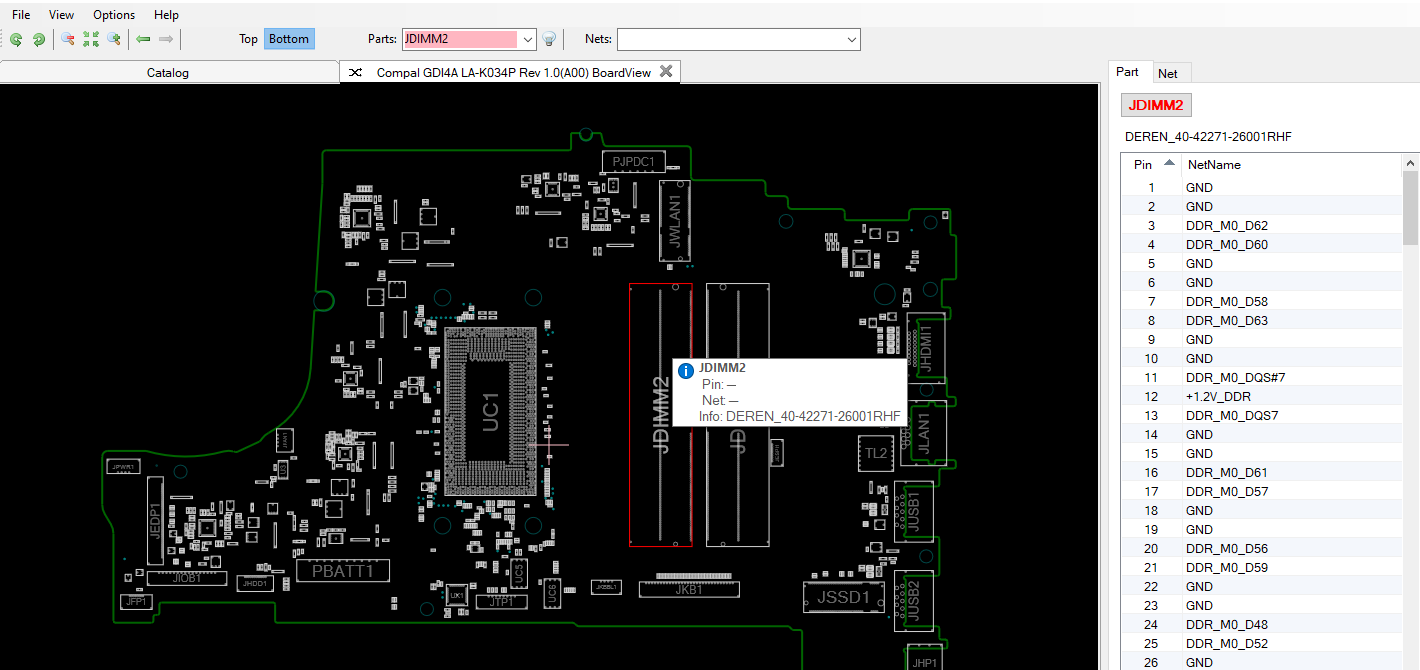Click the rotate left icon in toolbar
Viewport: 1420px width, 670px height.
pyautogui.click(x=16, y=39)
